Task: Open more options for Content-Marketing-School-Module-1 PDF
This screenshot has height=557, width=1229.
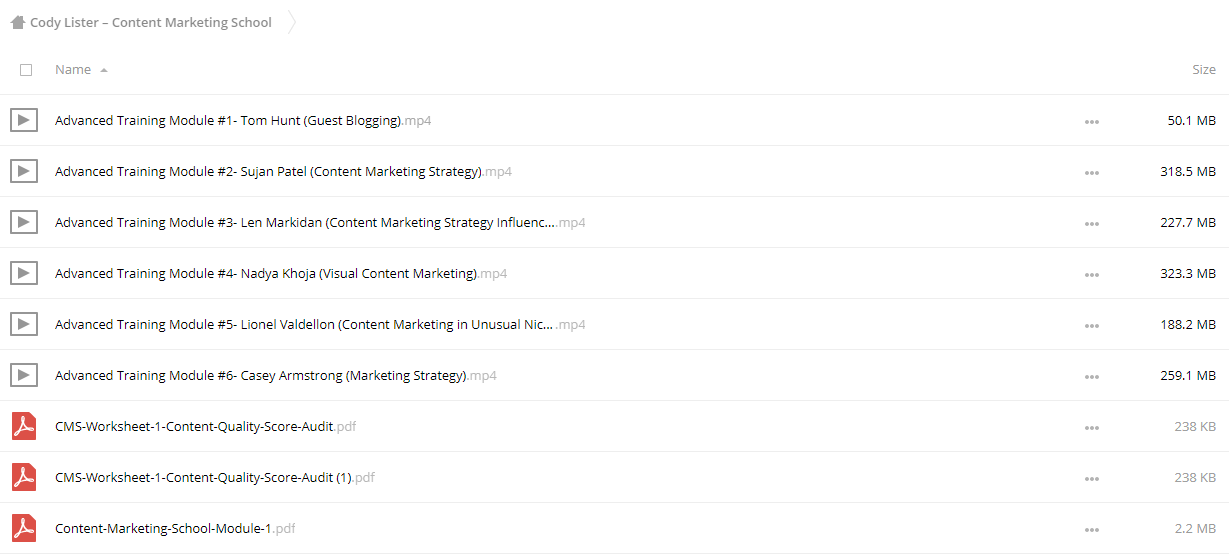Action: click(x=1091, y=530)
